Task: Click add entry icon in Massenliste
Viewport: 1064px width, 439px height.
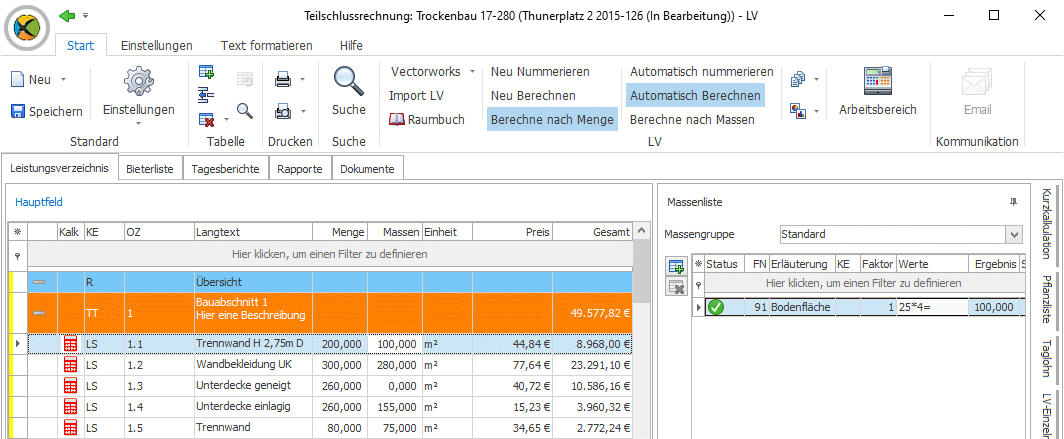Action: [x=676, y=266]
